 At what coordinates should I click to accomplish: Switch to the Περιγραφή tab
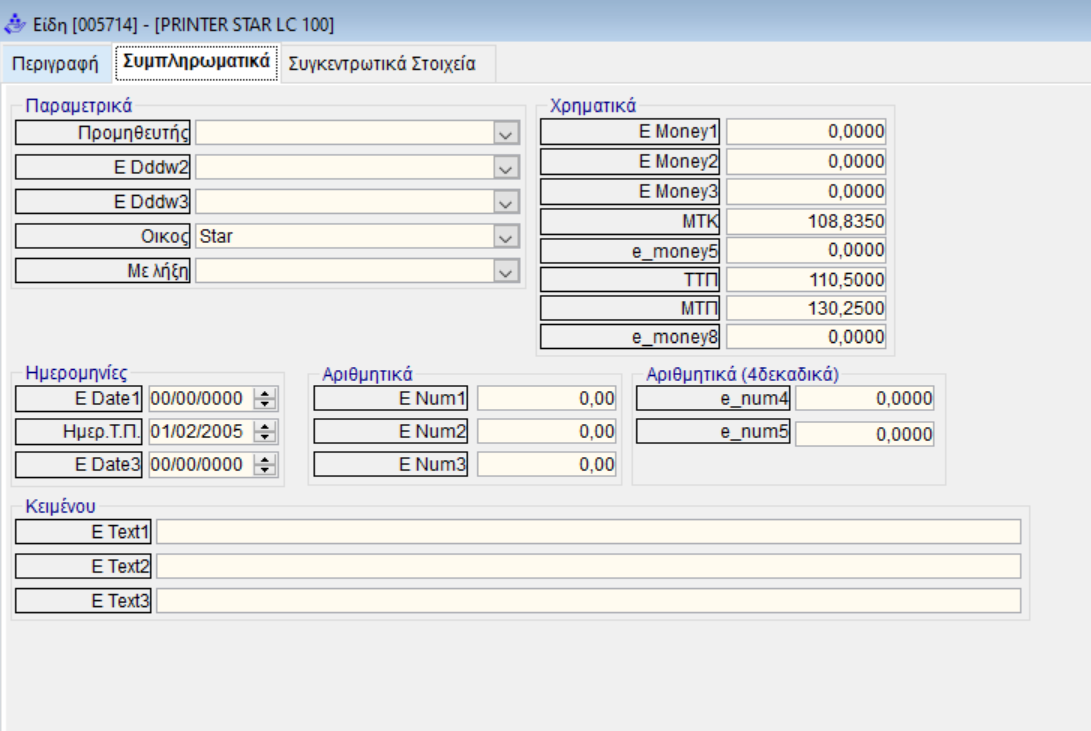tap(55, 64)
